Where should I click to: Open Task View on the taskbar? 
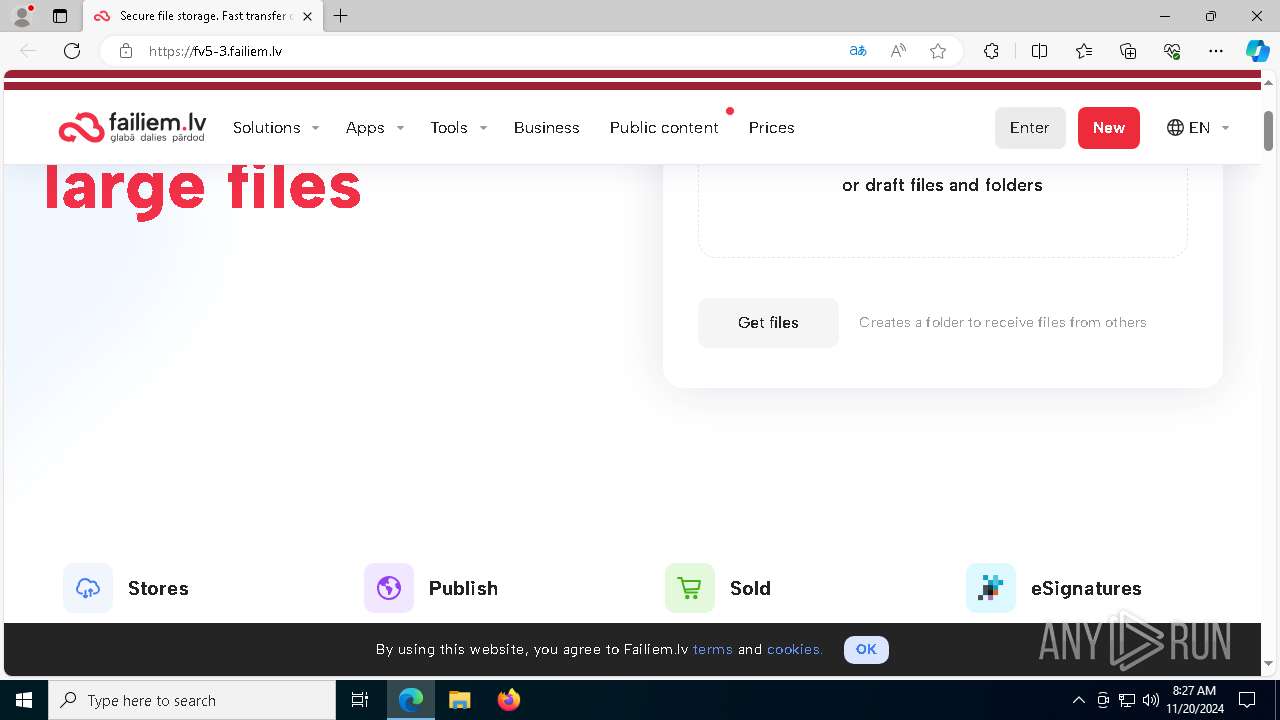[x=360, y=700]
